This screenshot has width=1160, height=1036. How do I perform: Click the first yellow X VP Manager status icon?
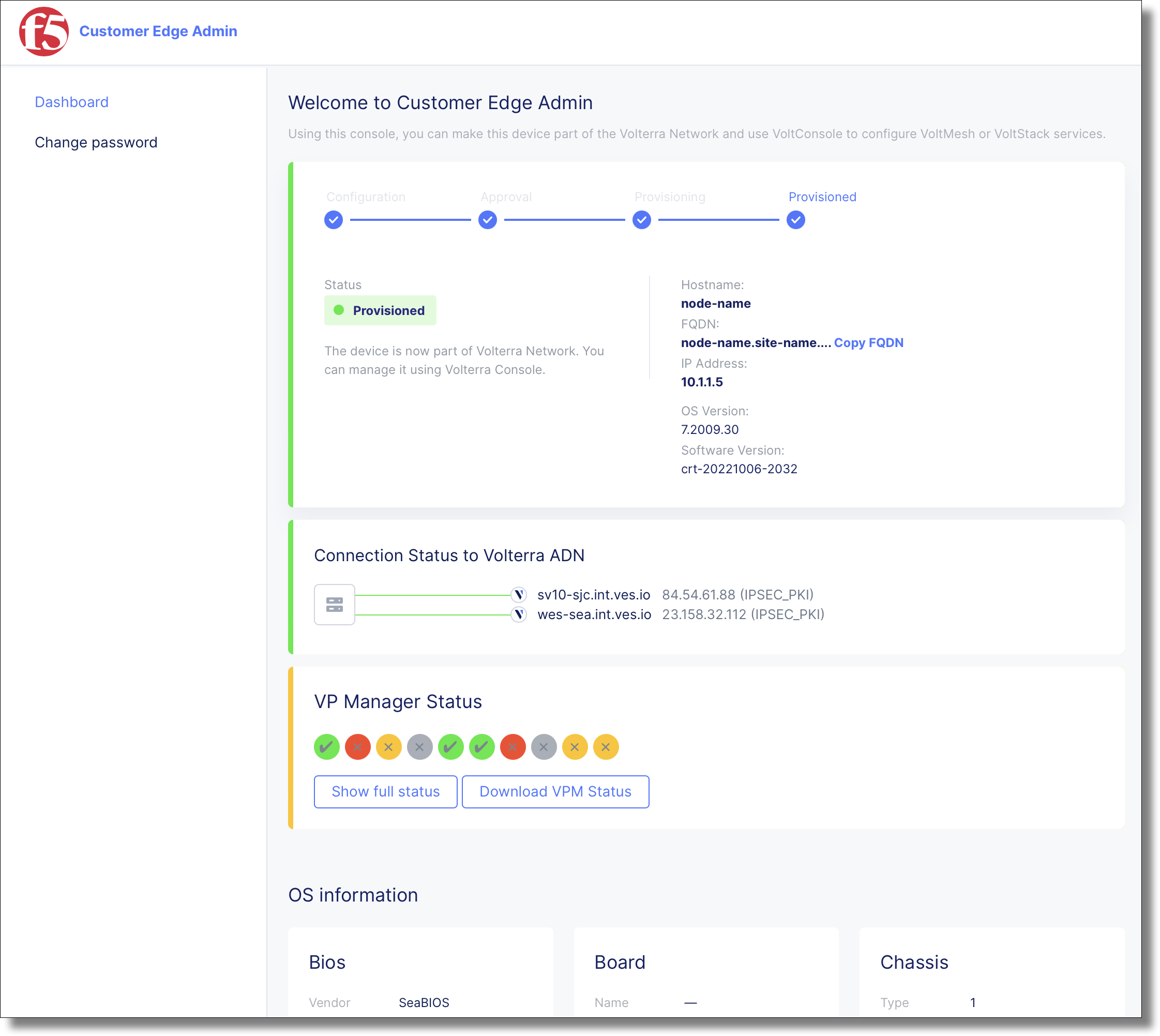(x=389, y=747)
